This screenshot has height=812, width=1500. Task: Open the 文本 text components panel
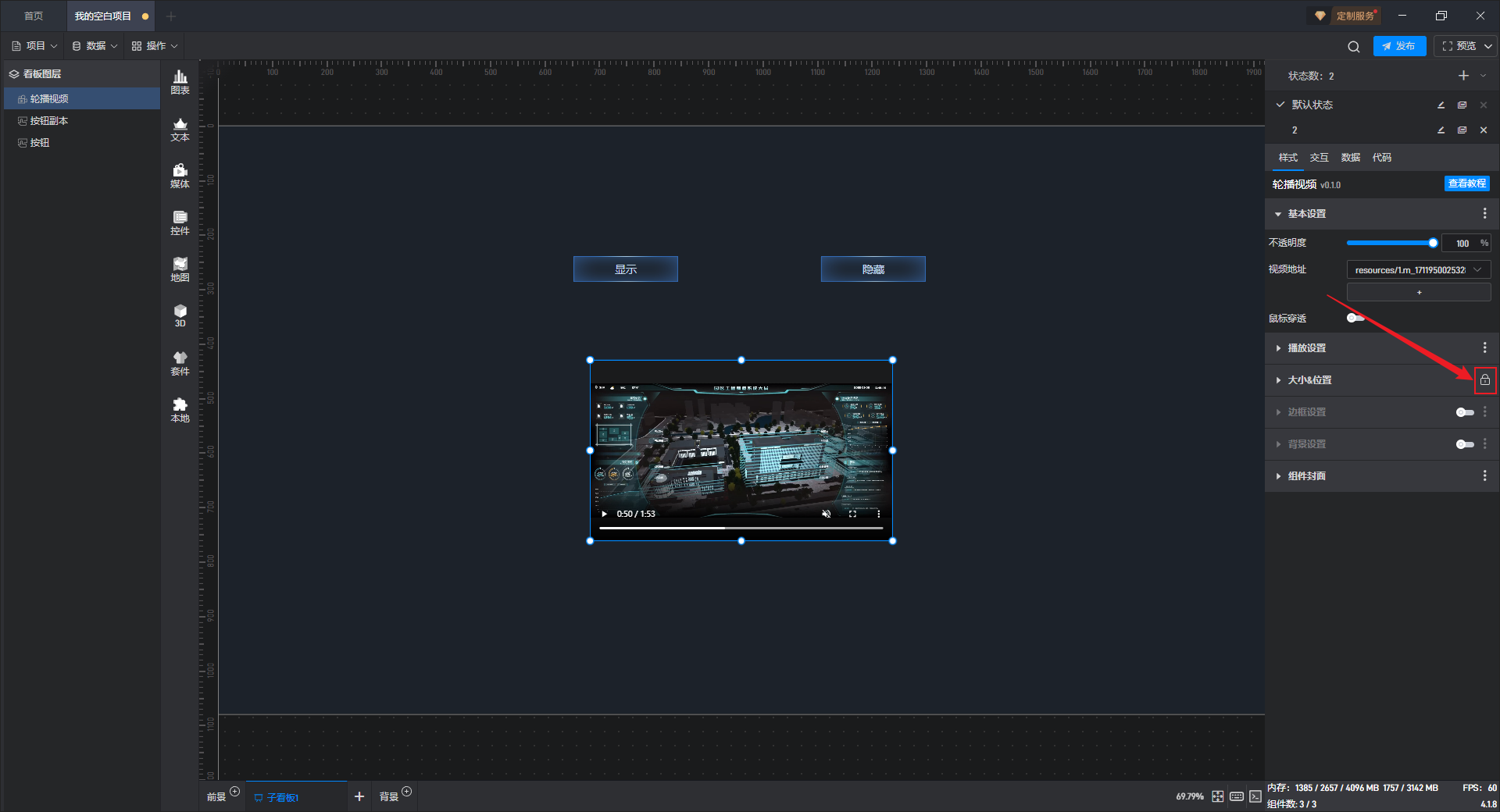pos(180,129)
